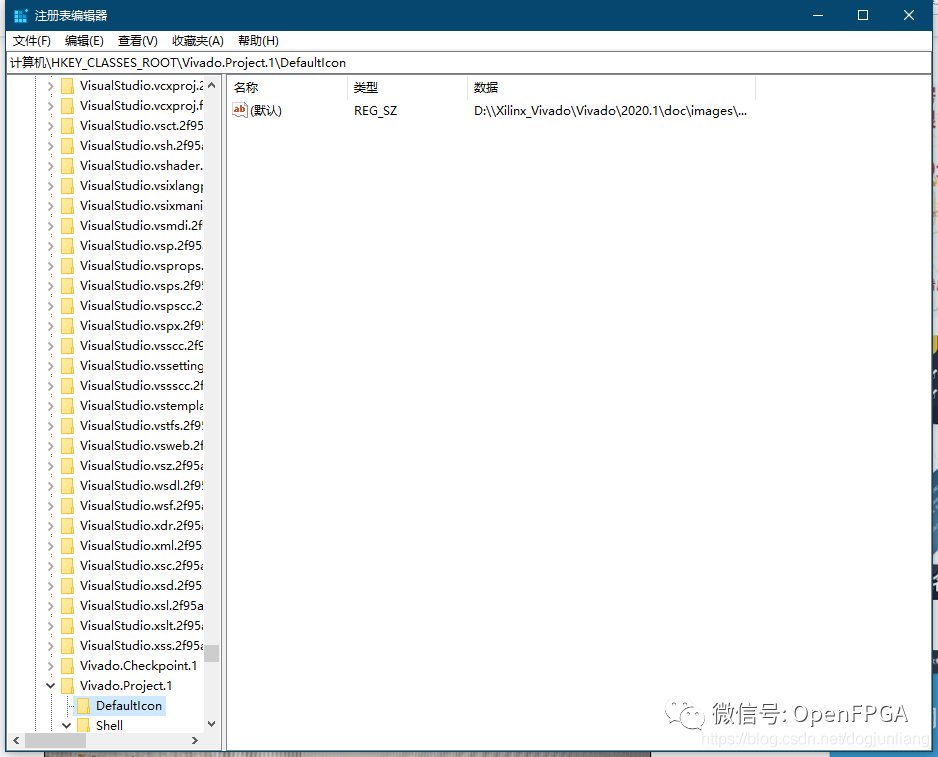This screenshot has width=938, height=757.
Task: Select the VisualStudio.vsz folder icon
Action: pyautogui.click(x=68, y=466)
